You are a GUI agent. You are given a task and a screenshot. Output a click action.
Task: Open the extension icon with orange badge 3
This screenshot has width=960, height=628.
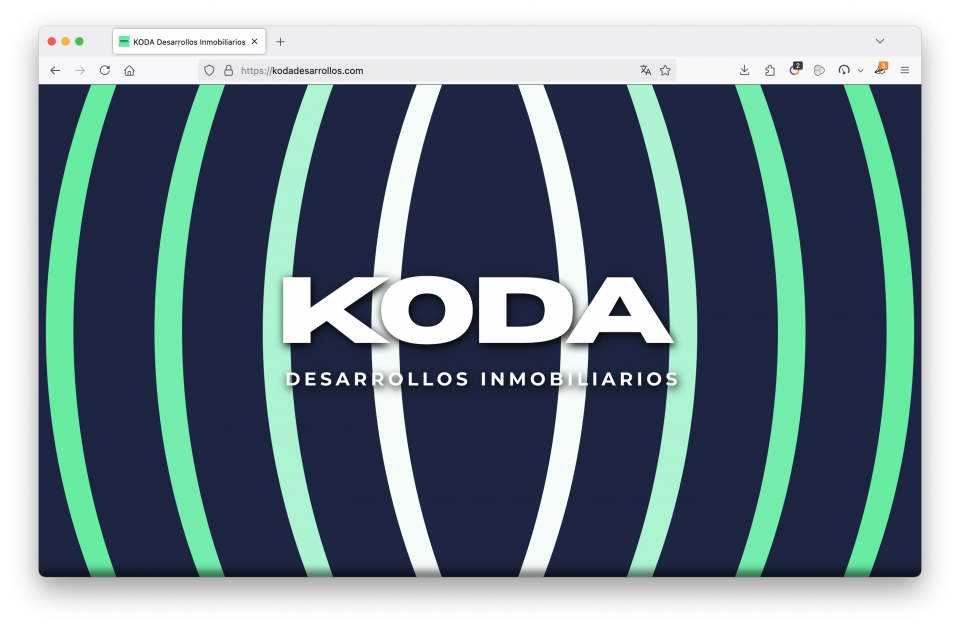coord(880,70)
